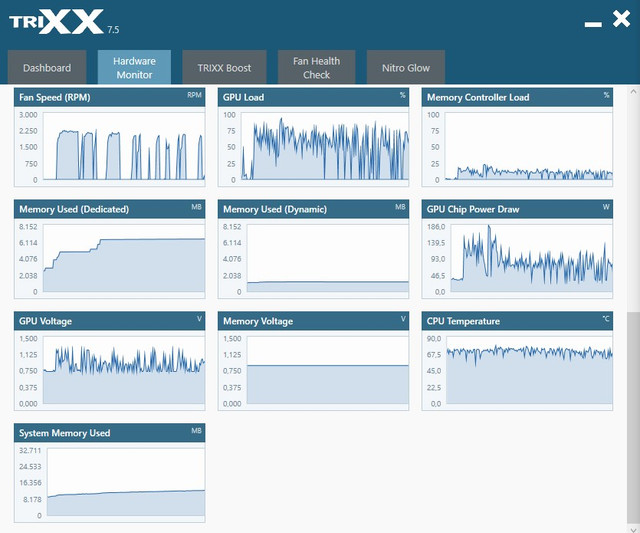Switch to the TRIXX Boost tab
Image resolution: width=640 pixels, height=533 pixels.
point(224,67)
